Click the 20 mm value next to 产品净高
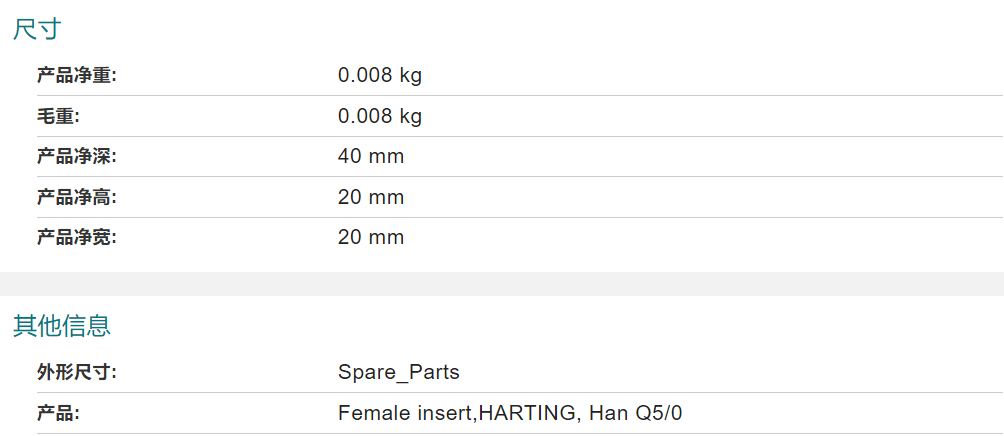Screen dimensions: 1004x436 click(x=371, y=197)
